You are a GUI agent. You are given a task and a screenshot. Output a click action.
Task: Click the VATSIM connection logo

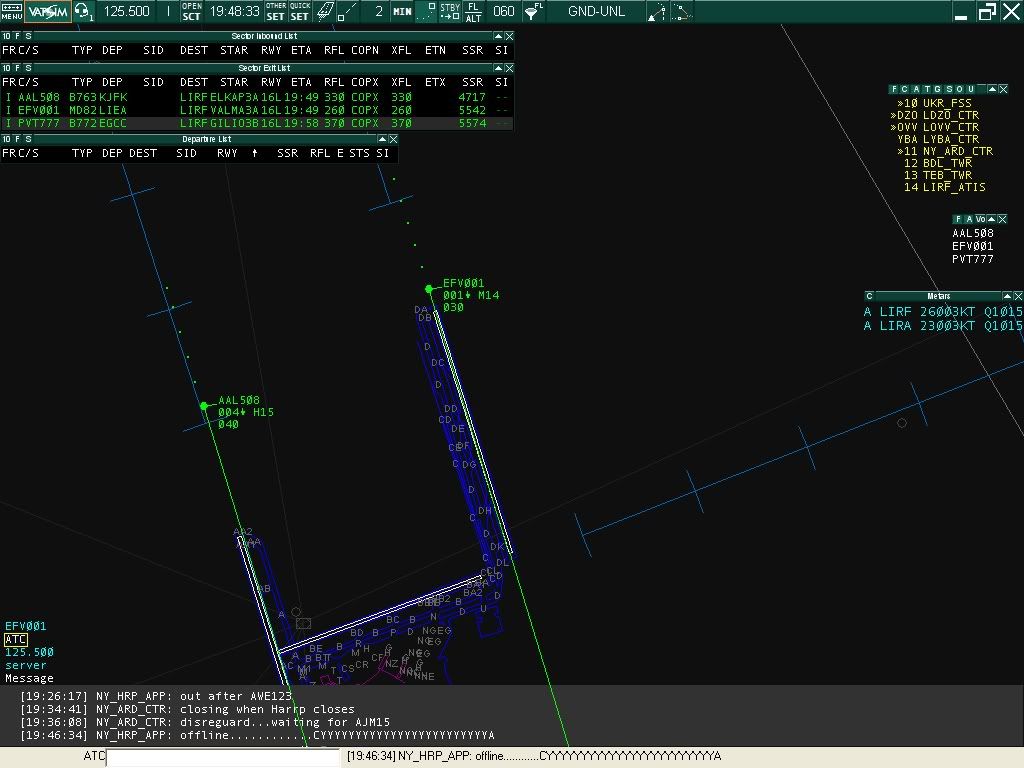[48, 11]
